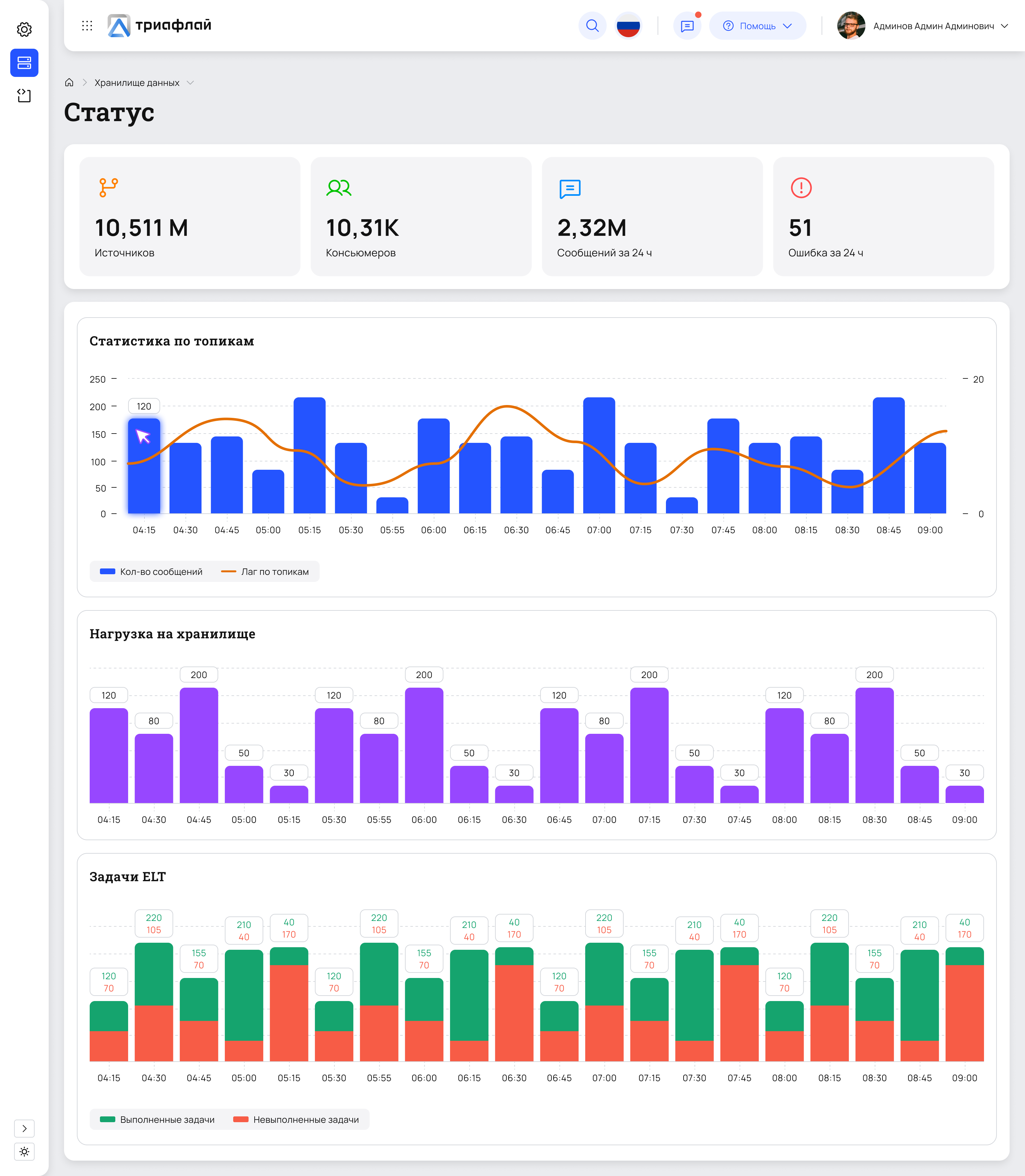Click the search magnifier icon

tap(592, 26)
